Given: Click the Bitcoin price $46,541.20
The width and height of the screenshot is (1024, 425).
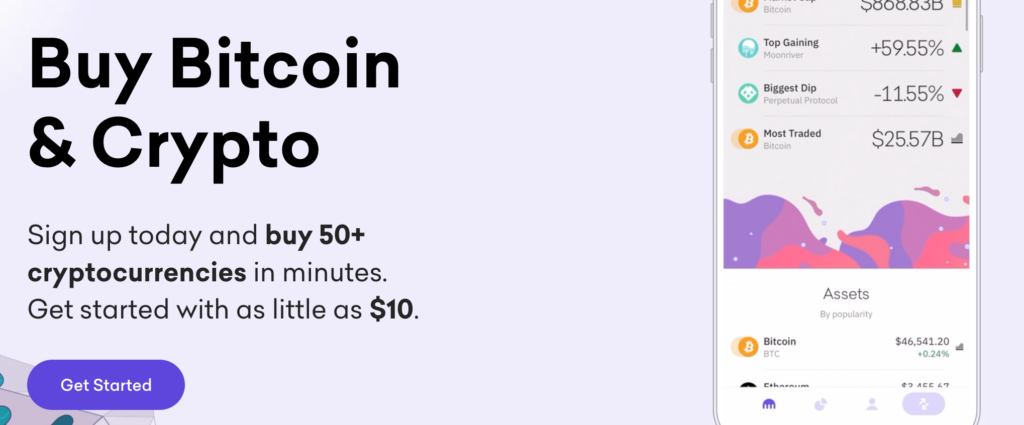Looking at the screenshot, I should pyautogui.click(x=922, y=341).
